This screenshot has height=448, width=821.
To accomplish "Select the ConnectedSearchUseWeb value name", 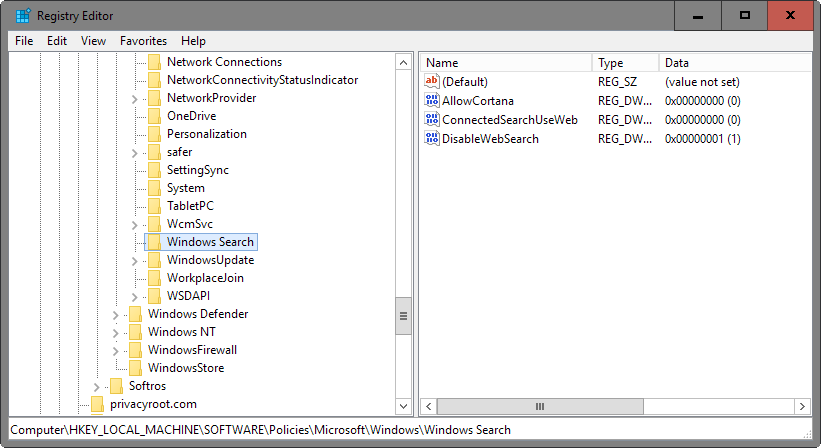I will 509,120.
